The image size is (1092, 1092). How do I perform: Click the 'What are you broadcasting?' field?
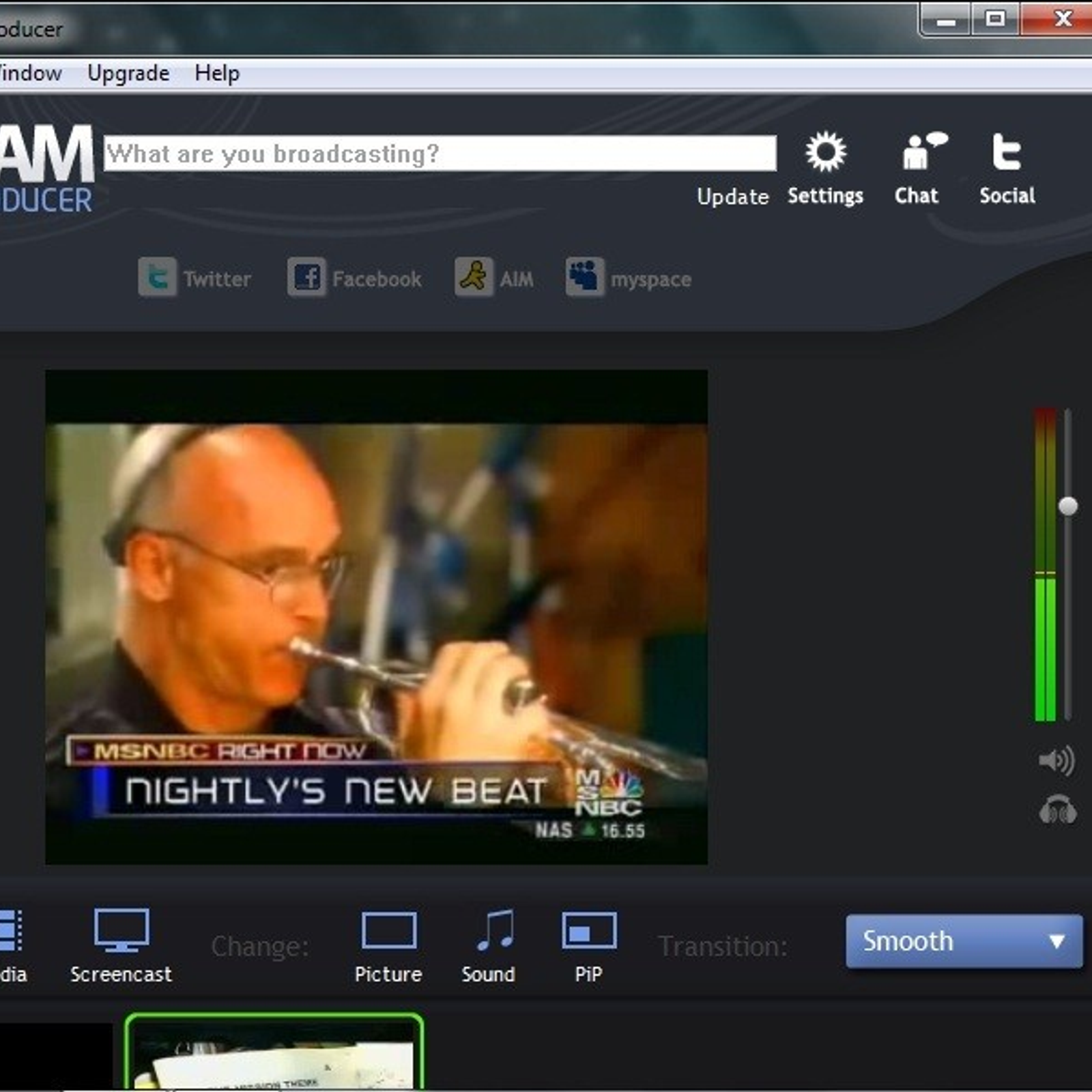tap(440, 153)
